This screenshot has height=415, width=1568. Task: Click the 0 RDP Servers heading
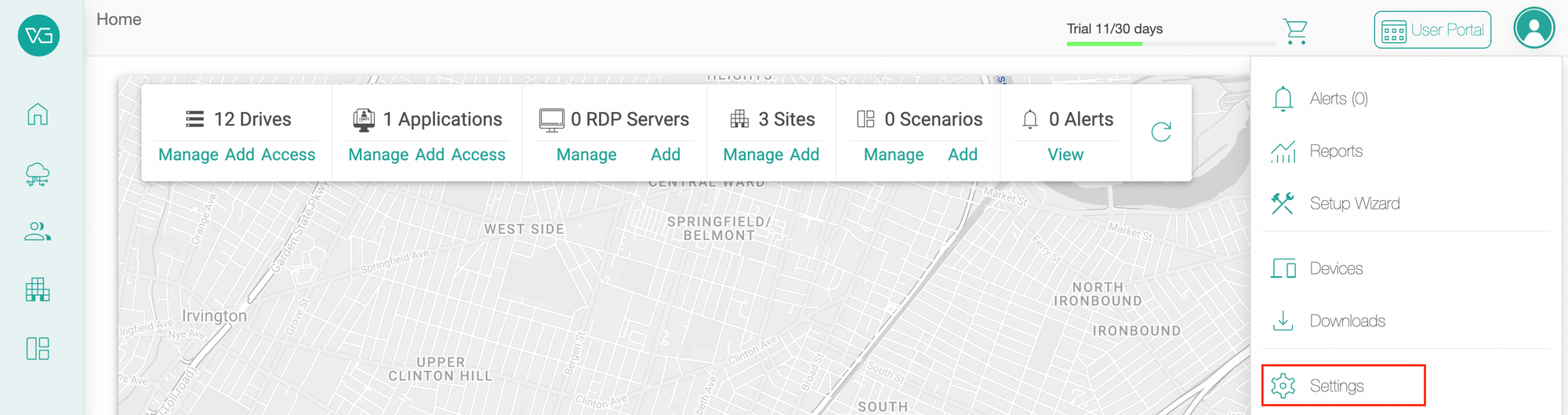[630, 119]
